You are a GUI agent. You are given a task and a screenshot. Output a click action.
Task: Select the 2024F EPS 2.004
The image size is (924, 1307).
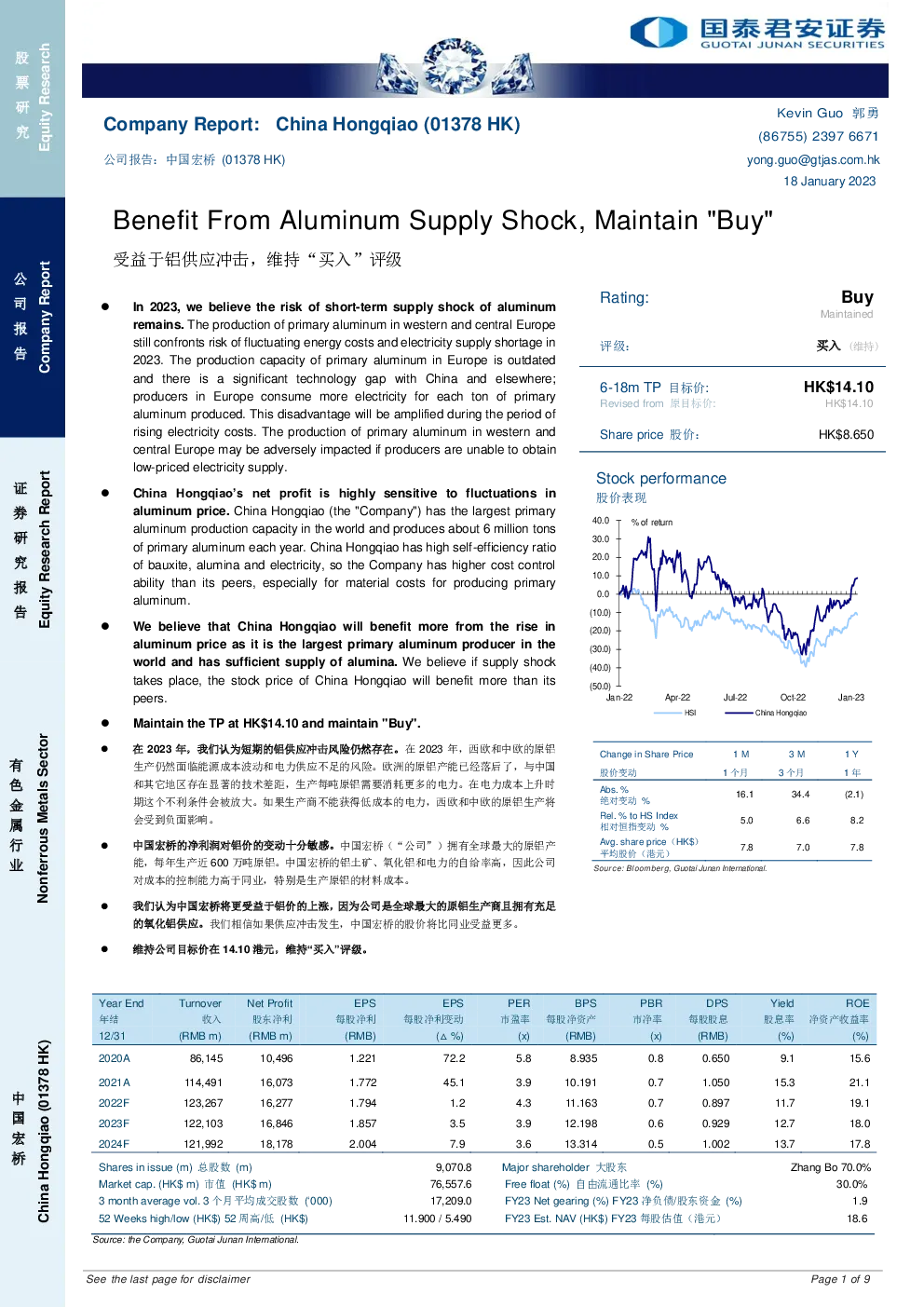coord(362,1144)
